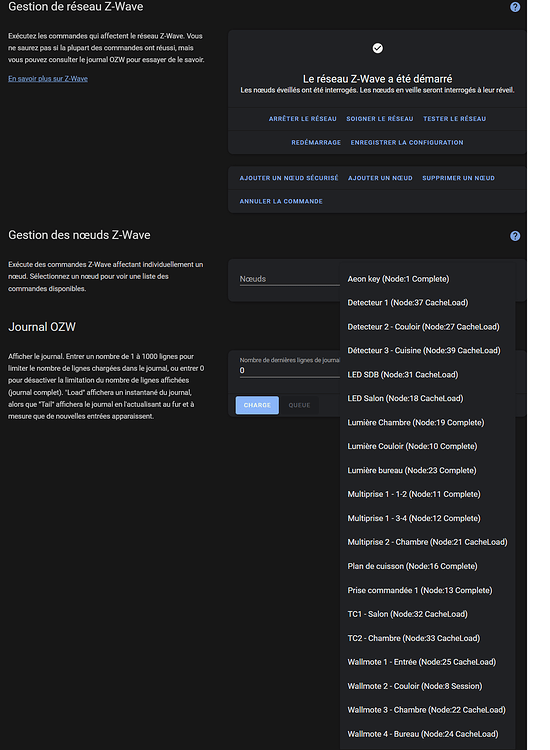
Task: Click REDÉMARRAGE button
Action: (316, 143)
